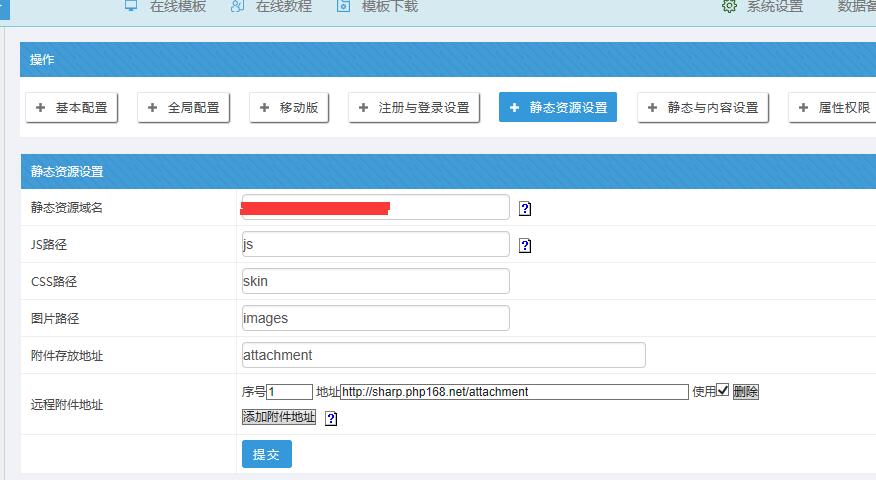Focus the 附件存放地址 text field
The height and width of the screenshot is (480, 876).
443,355
